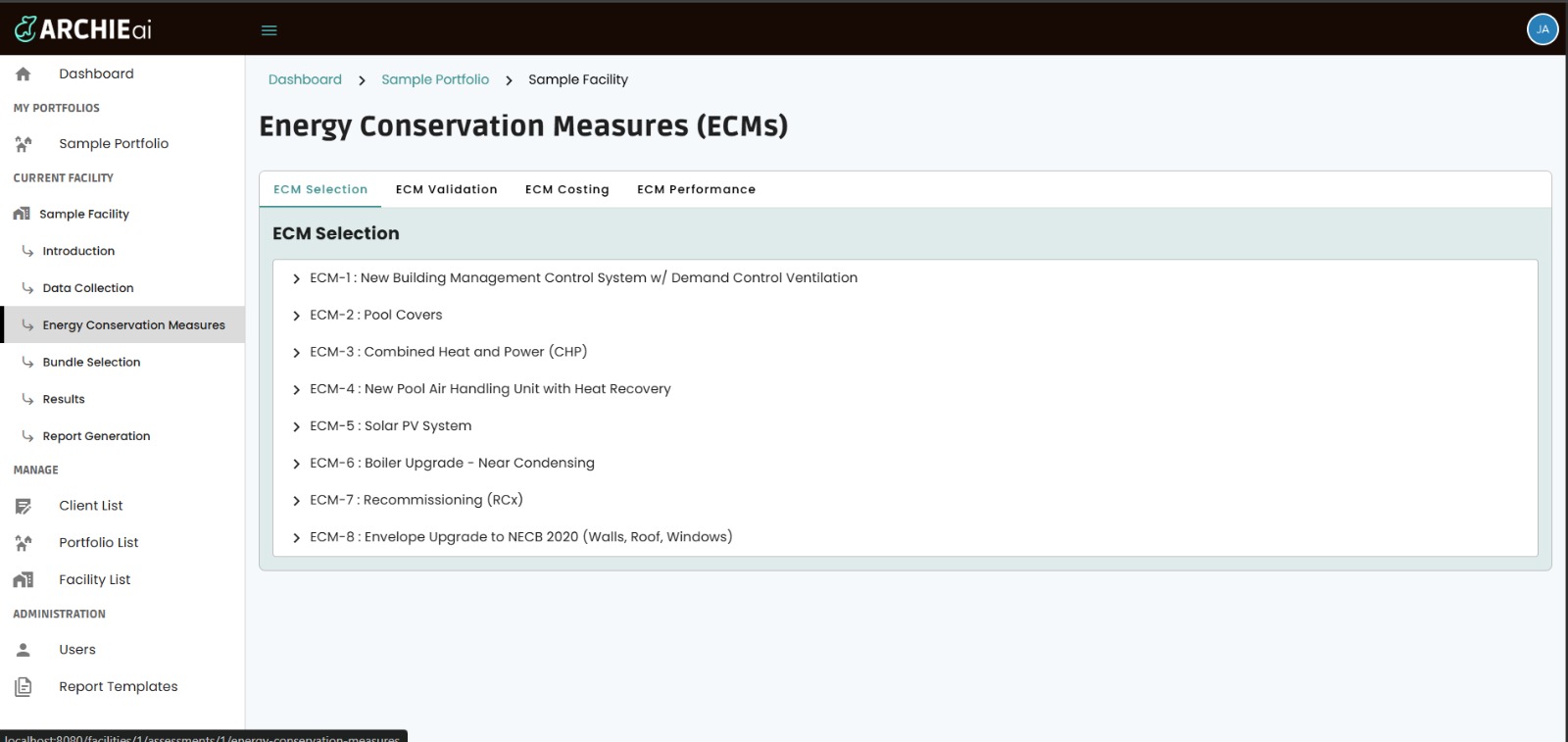Expand the ECM-5 Solar PV System chevron

coord(296,426)
